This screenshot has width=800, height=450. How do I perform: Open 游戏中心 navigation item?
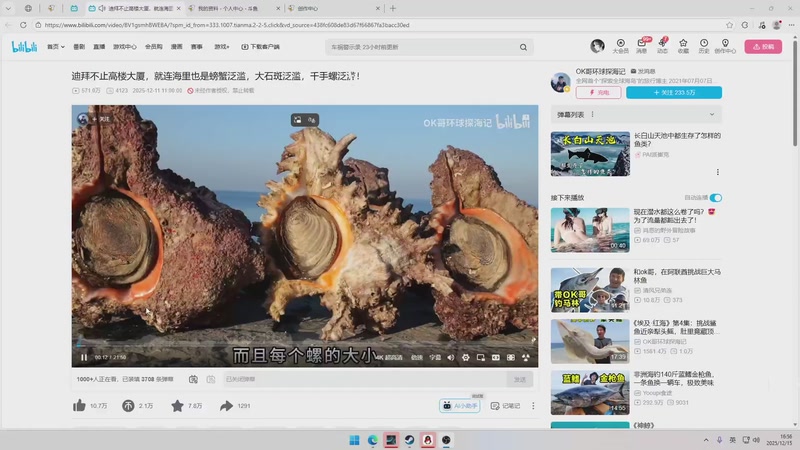tap(124, 46)
